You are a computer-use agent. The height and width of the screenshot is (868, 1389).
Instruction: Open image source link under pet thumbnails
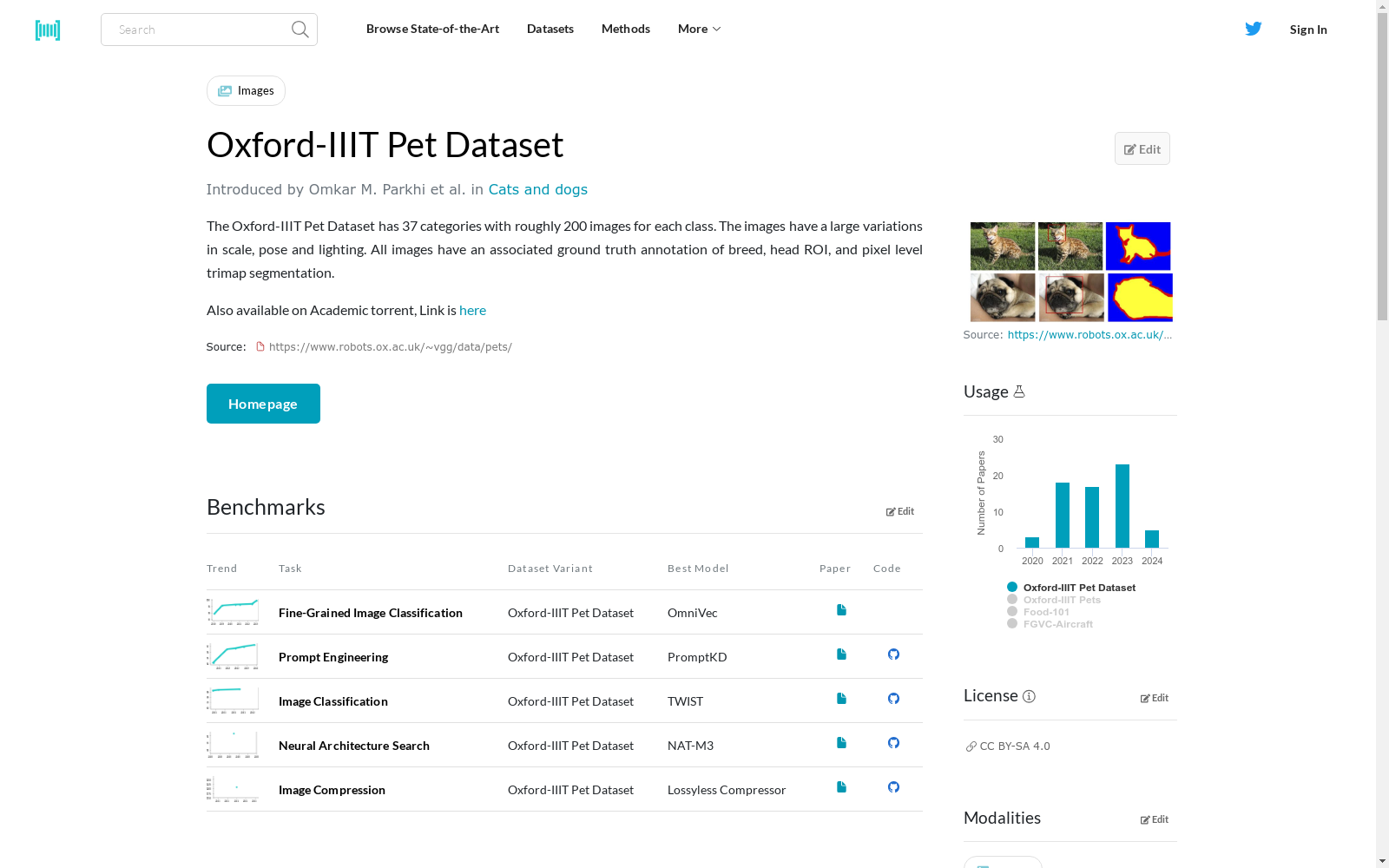click(1089, 334)
